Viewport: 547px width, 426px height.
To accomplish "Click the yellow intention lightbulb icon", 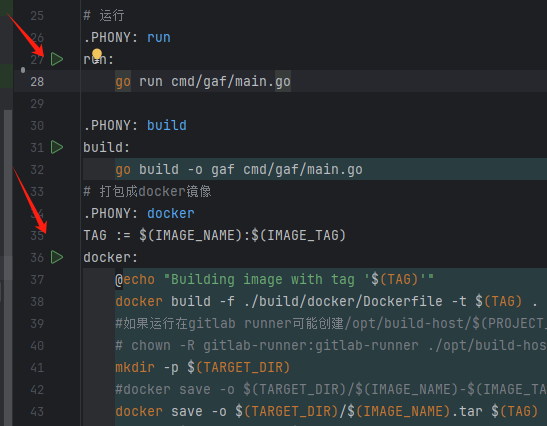I will (x=97, y=54).
